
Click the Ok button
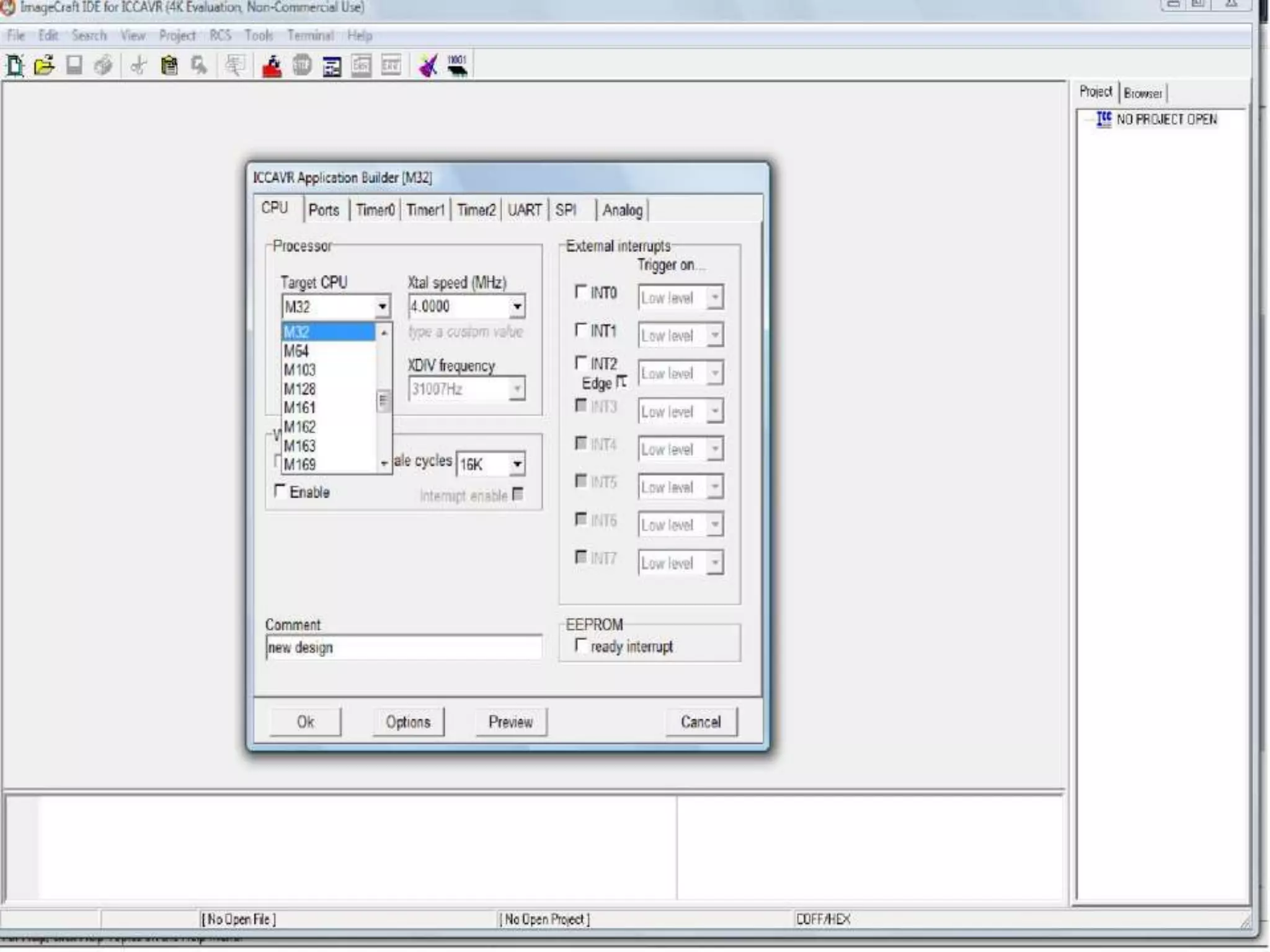tap(305, 721)
